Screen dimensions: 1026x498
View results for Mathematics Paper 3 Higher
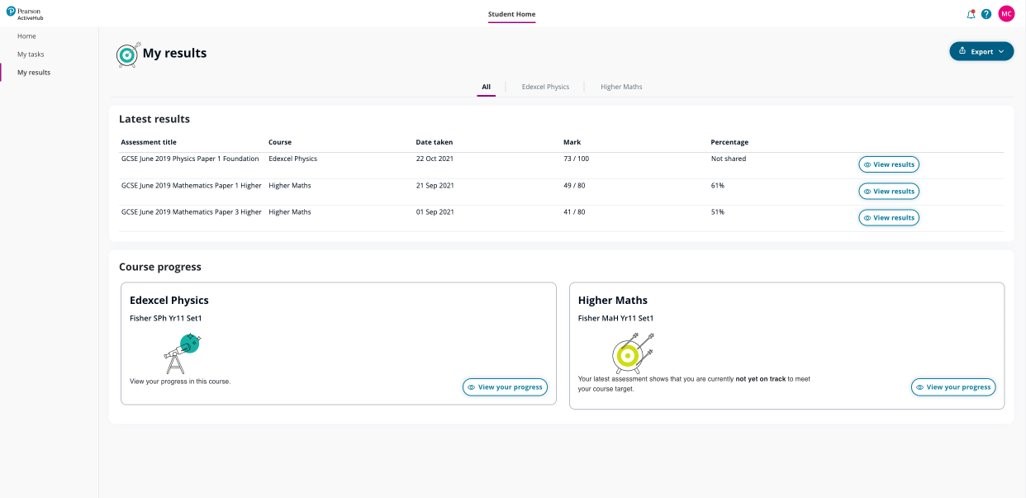(x=889, y=218)
